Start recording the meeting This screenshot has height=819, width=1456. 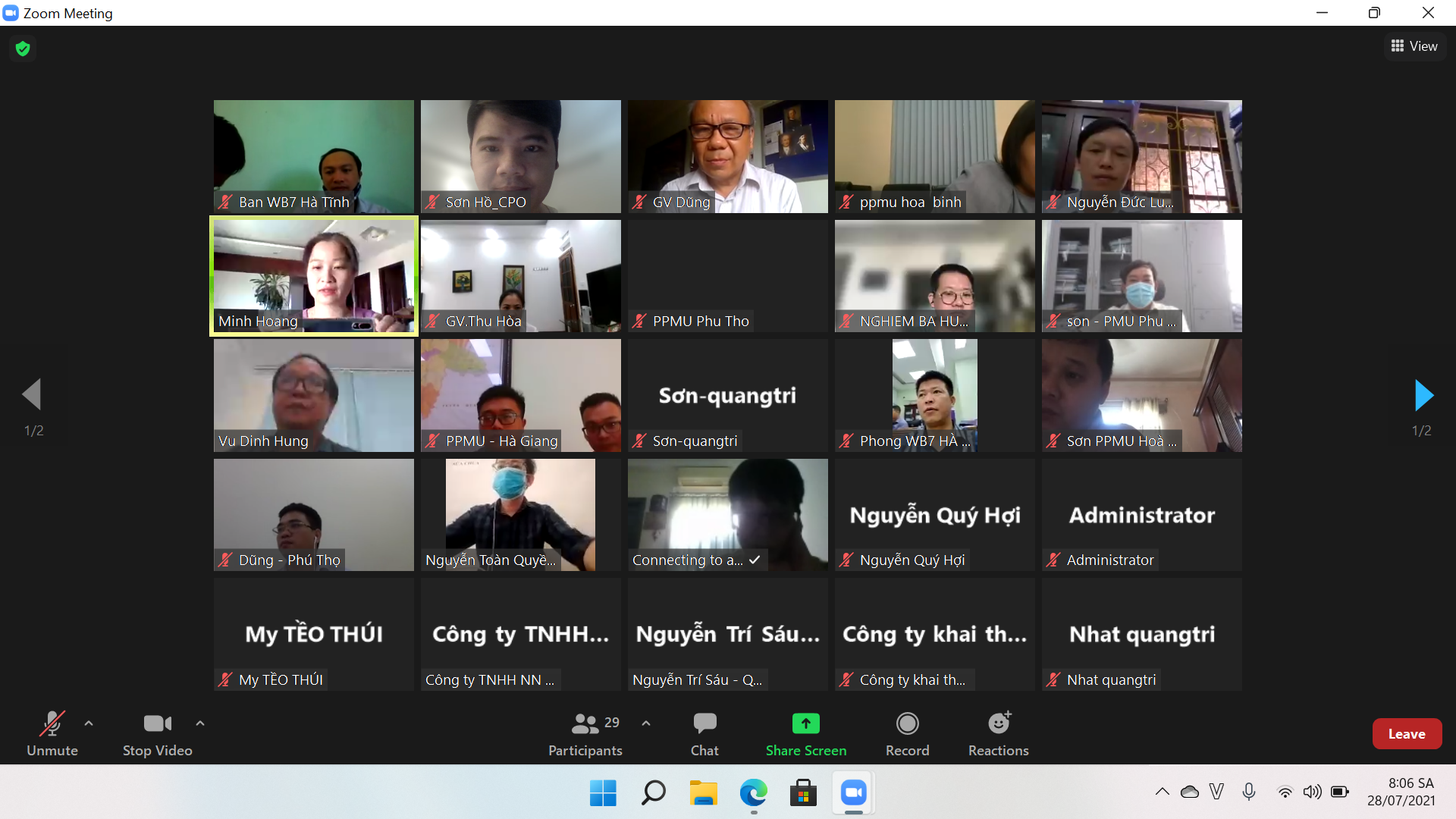(x=908, y=733)
